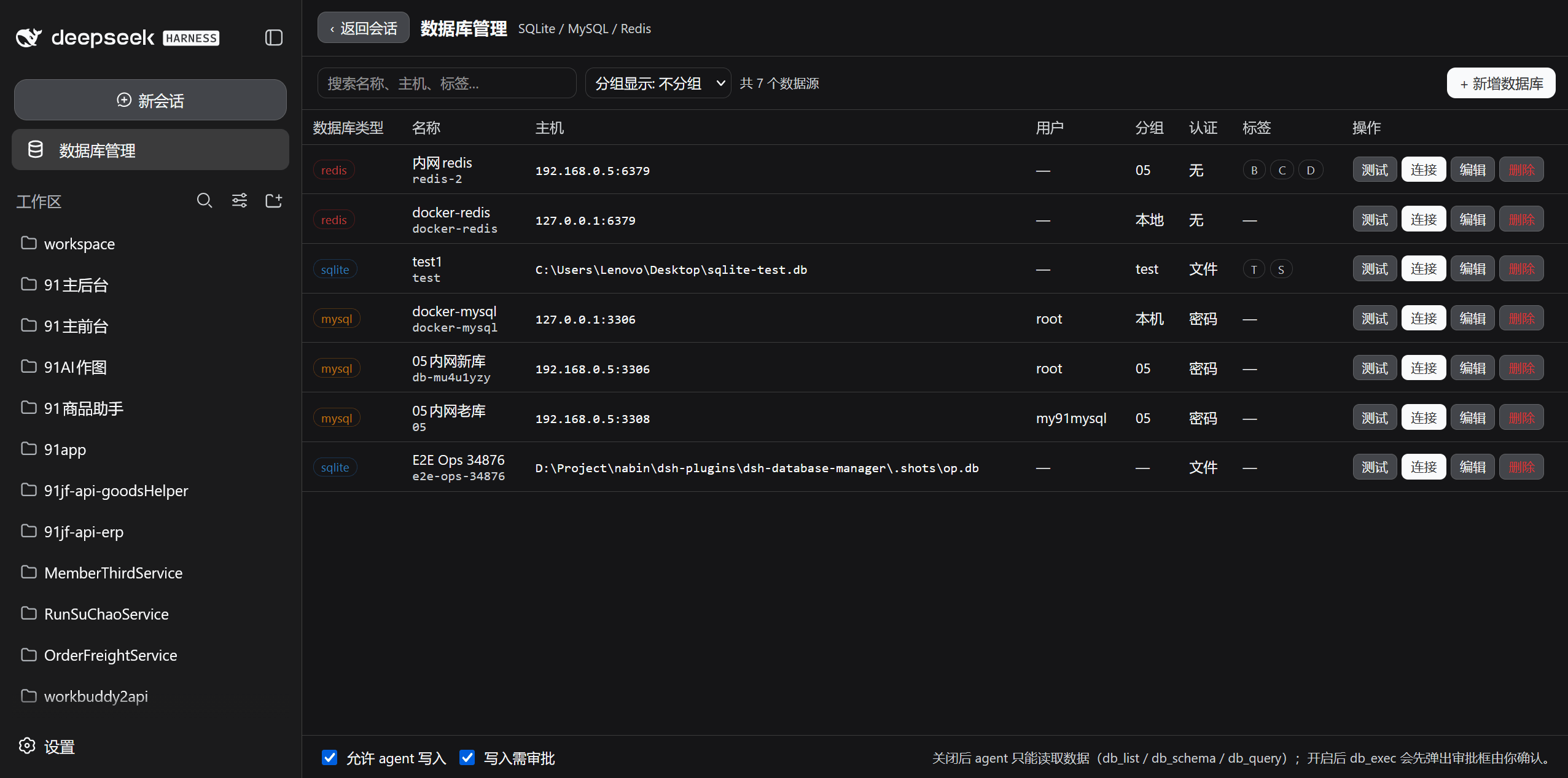Click host 192.168.0.5:3308
Screen dimensions: 1568x778
click(593, 419)
